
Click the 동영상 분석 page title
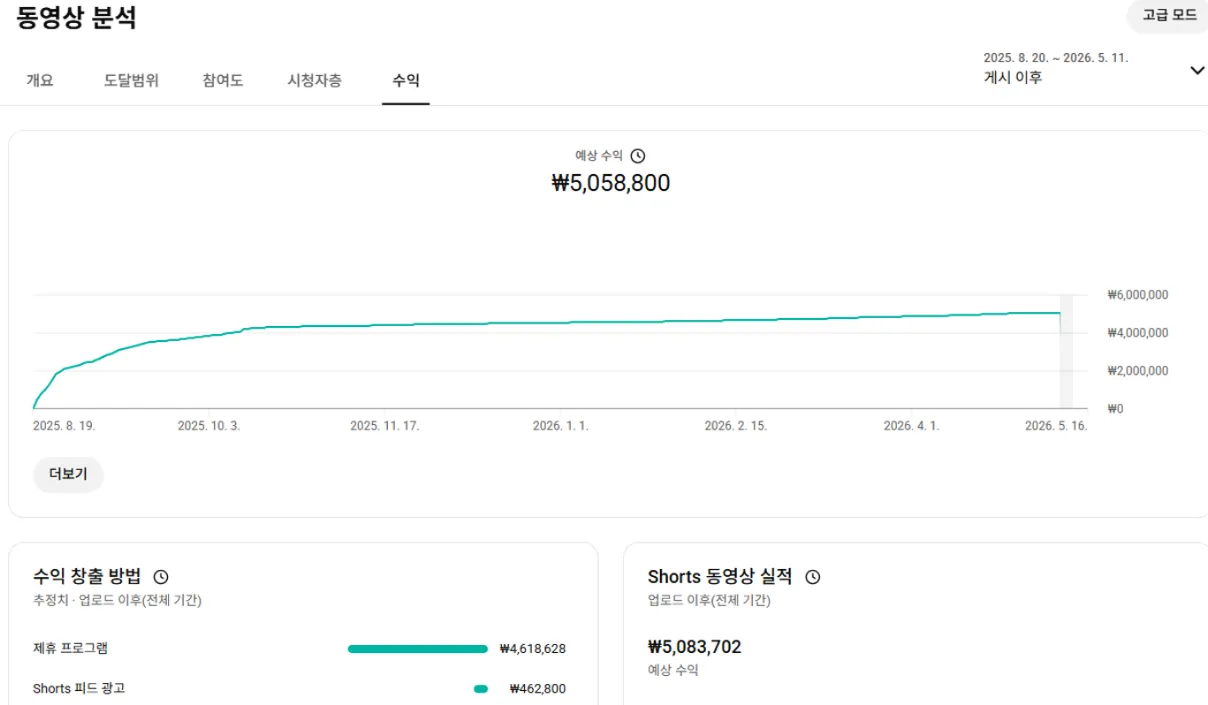(x=76, y=17)
